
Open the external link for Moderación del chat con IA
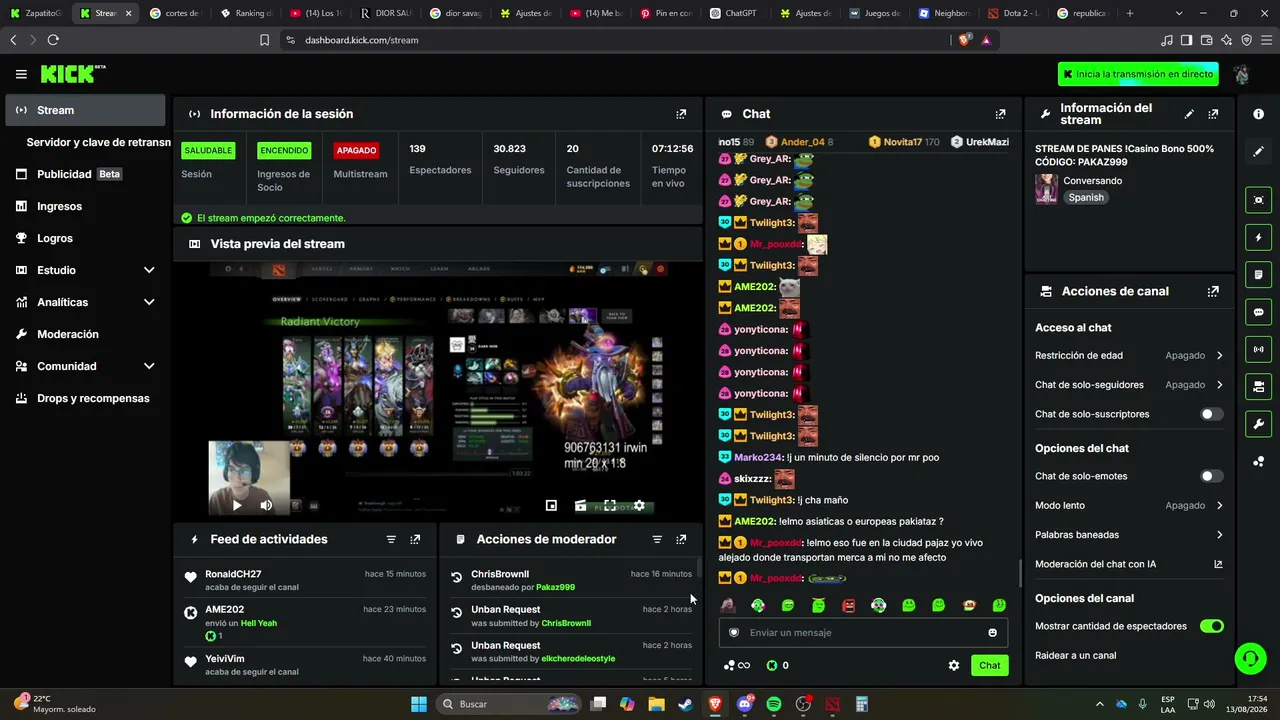coord(1218,564)
